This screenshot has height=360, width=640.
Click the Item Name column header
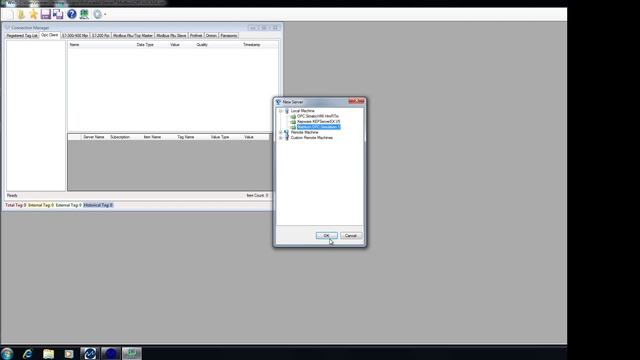[152, 137]
